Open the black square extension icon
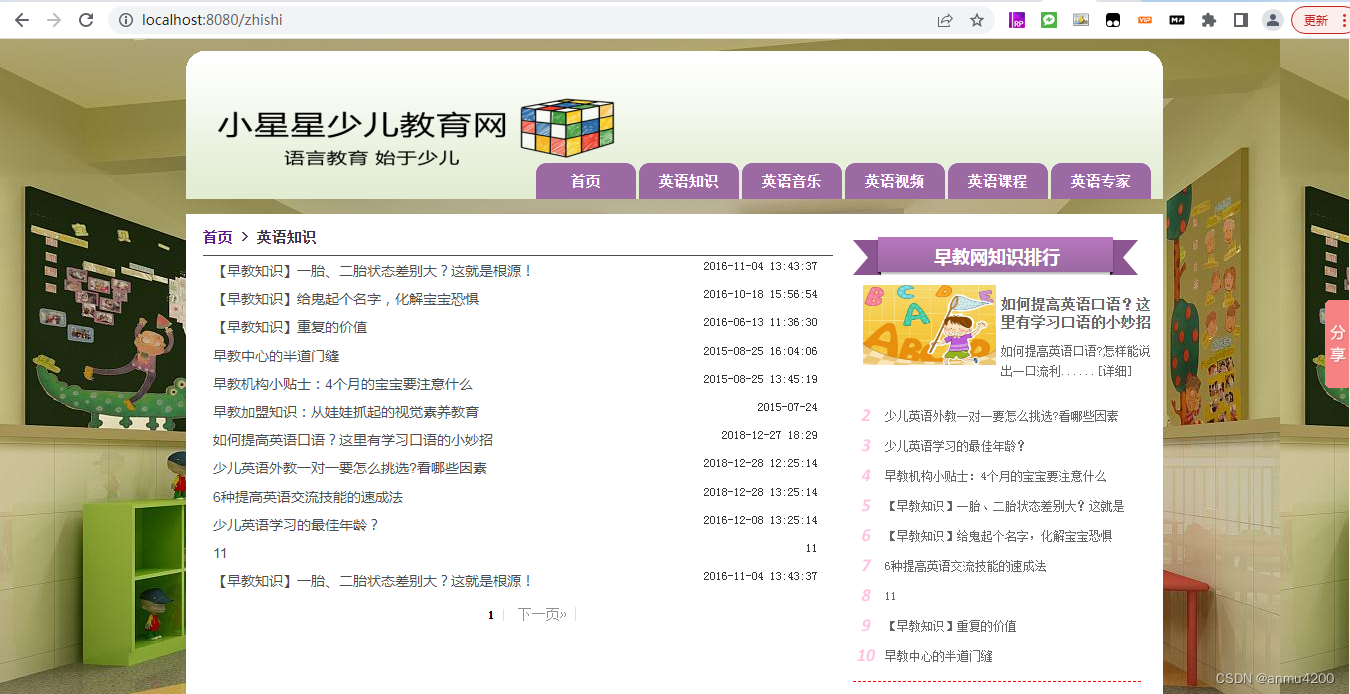Image resolution: width=1350 pixels, height=694 pixels. click(x=1112, y=20)
